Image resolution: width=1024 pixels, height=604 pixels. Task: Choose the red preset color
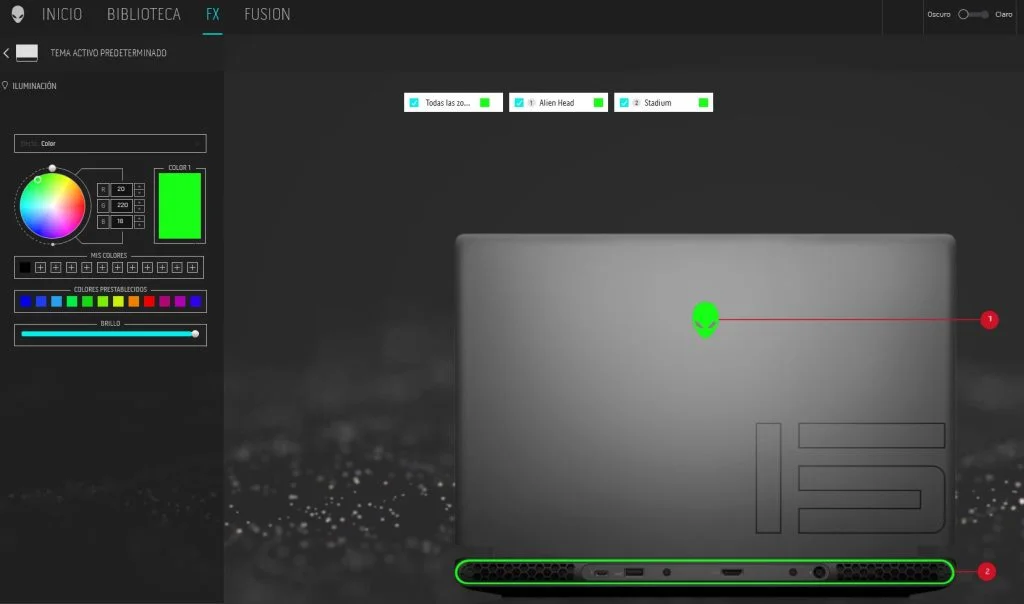tap(149, 302)
